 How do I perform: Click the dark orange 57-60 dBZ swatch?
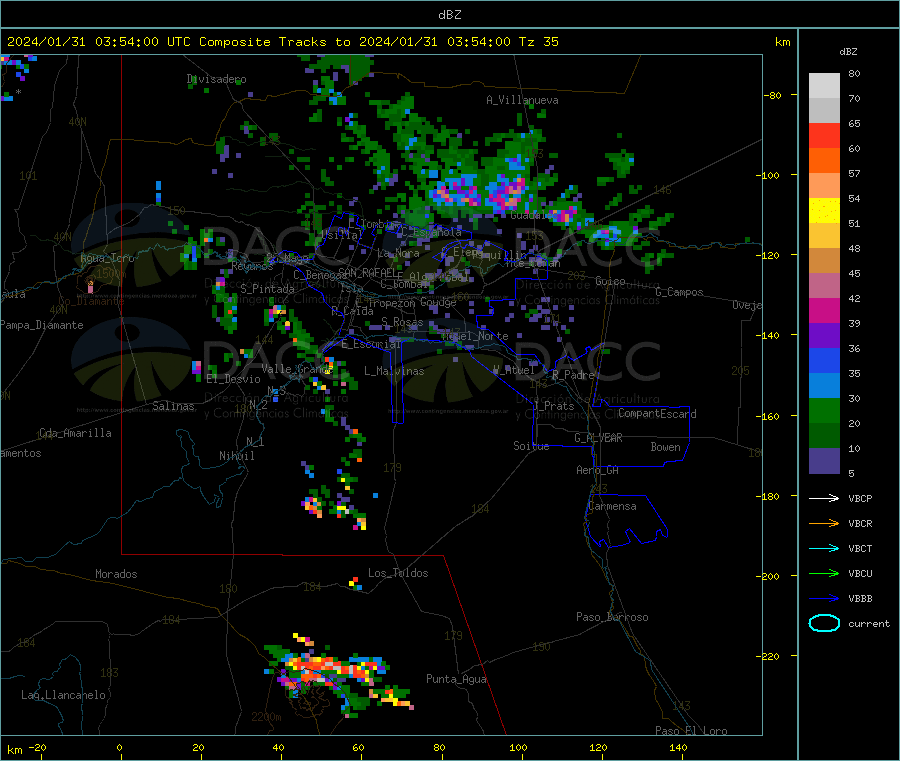click(x=824, y=161)
